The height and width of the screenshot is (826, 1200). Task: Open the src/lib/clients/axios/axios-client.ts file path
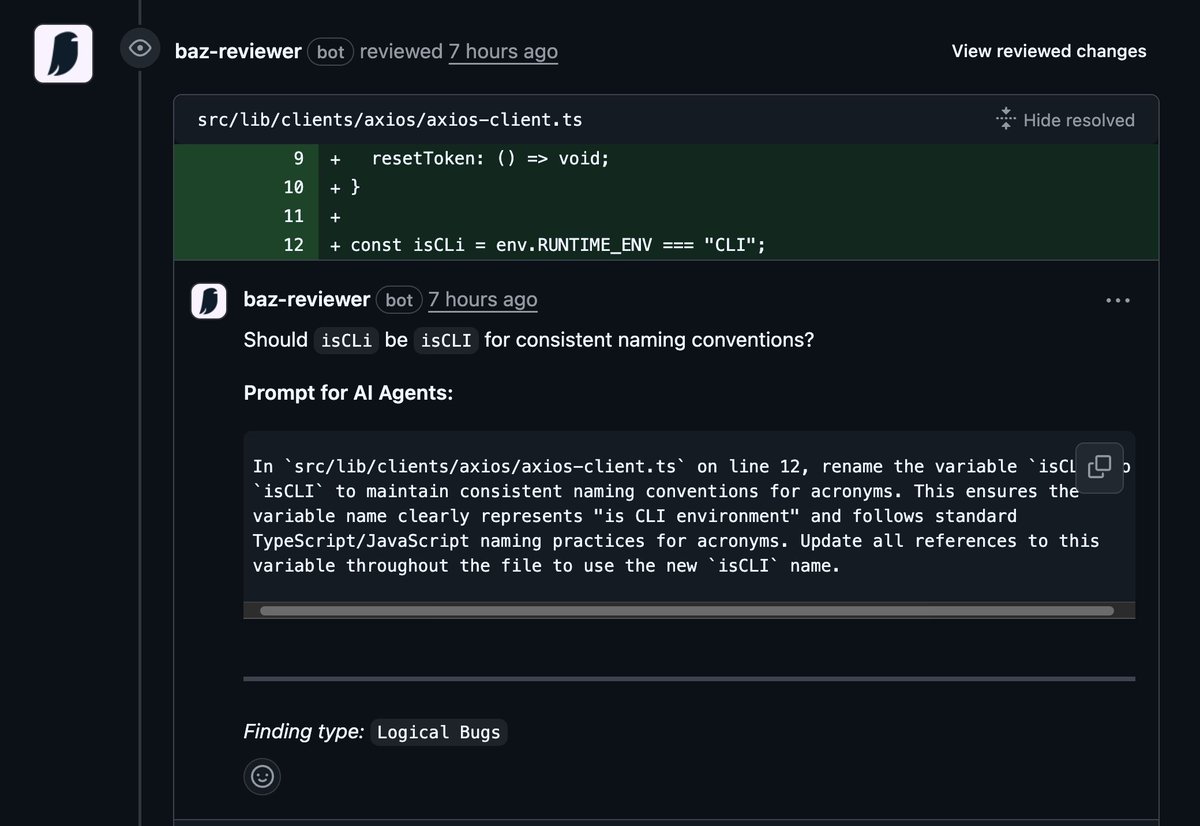(x=390, y=120)
